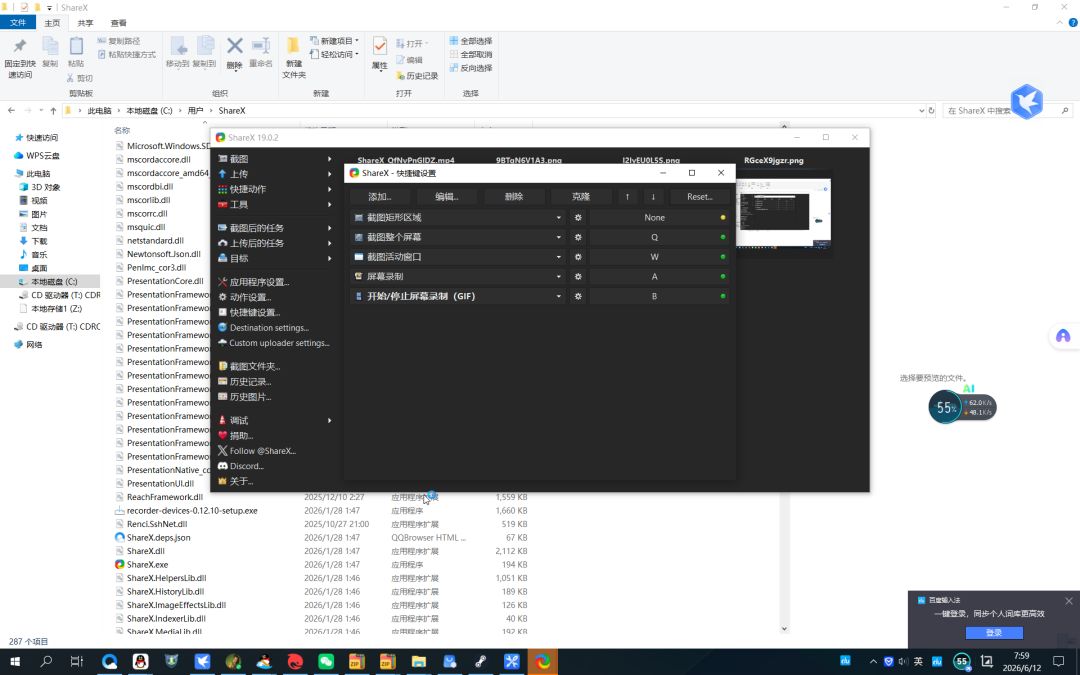Toggle the green status dot on A row

723,276
